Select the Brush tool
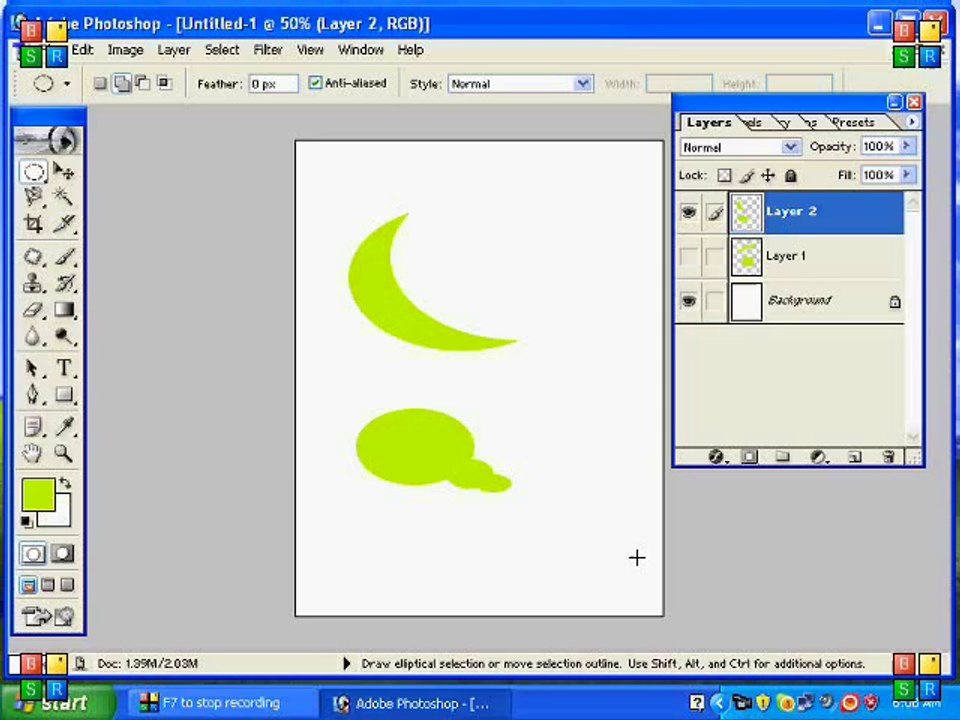 (x=64, y=256)
